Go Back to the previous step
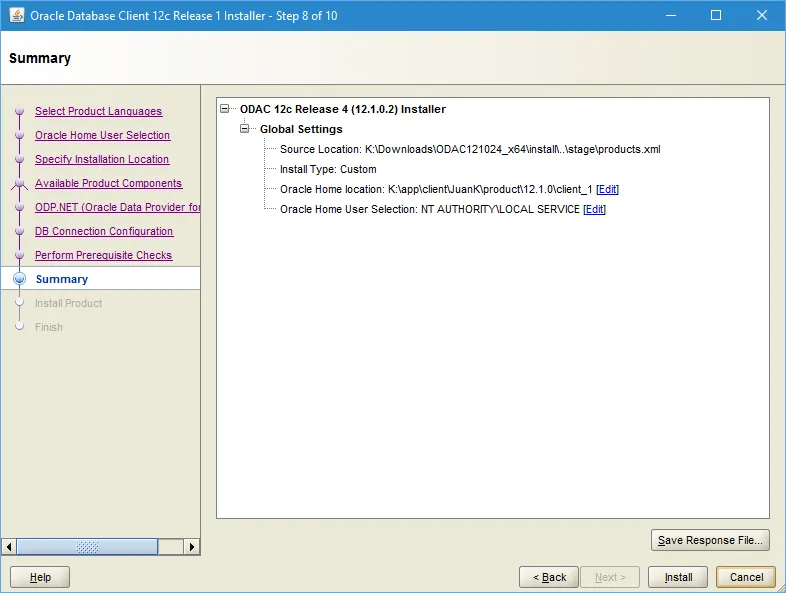This screenshot has width=786, height=593. coord(549,577)
